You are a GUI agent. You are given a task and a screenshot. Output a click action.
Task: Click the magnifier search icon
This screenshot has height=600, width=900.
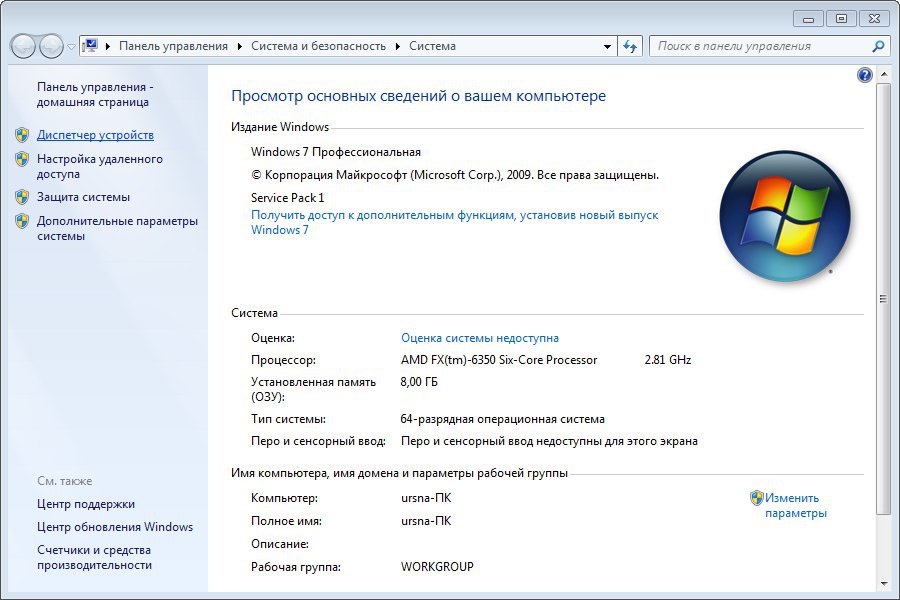point(878,46)
